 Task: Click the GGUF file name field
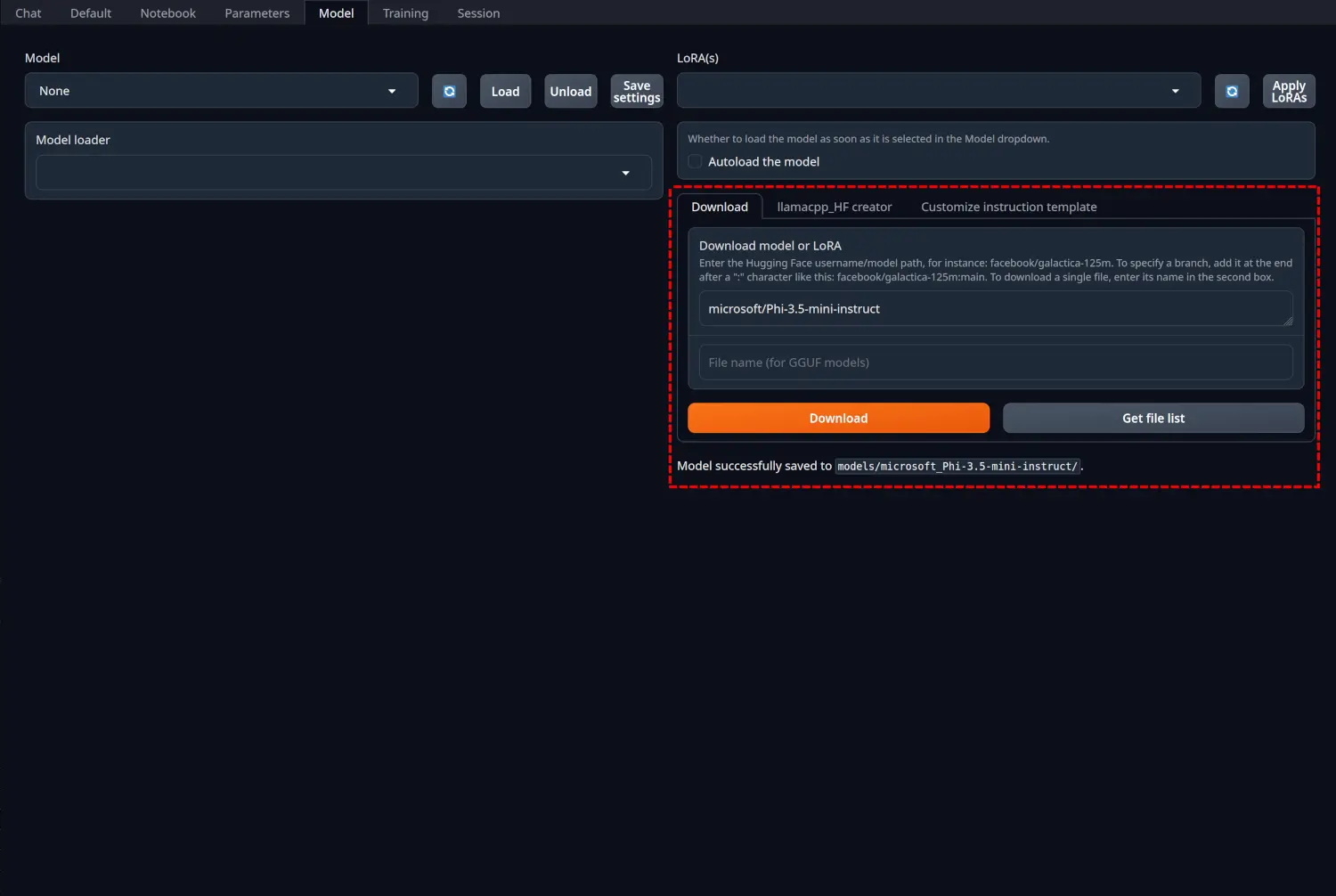pos(995,362)
